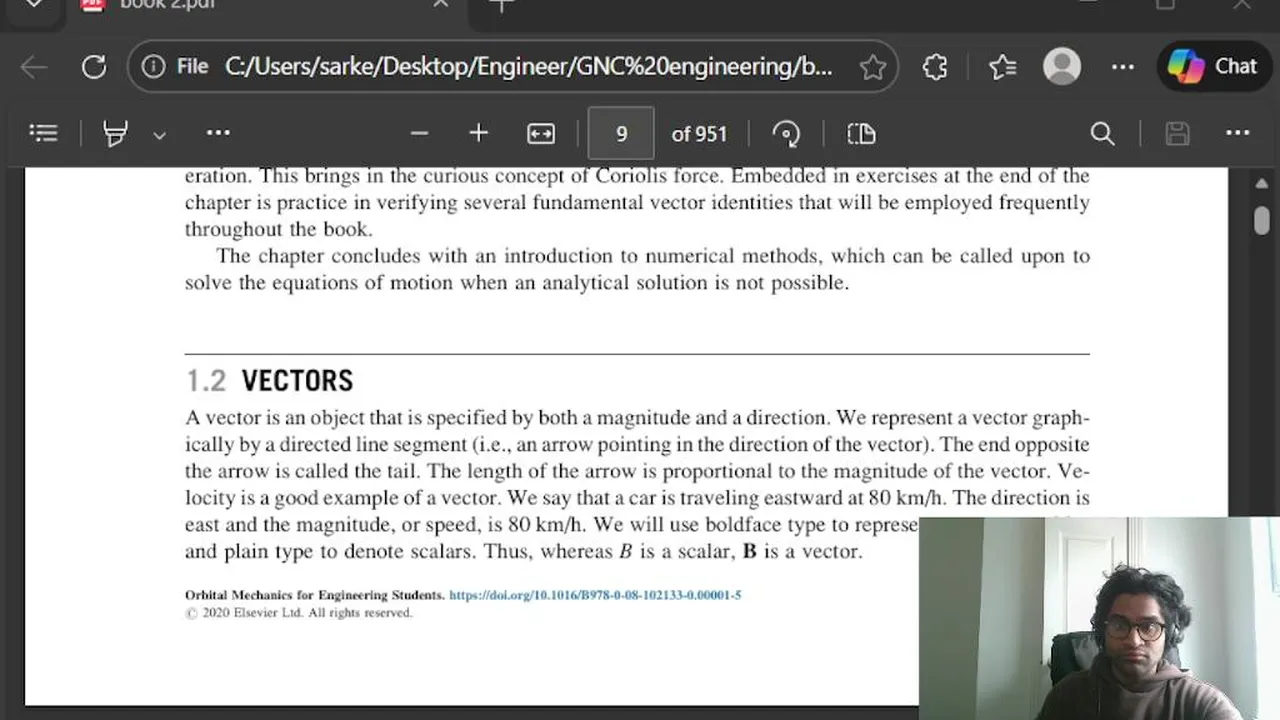Open browser Settings and more menu

[1123, 67]
